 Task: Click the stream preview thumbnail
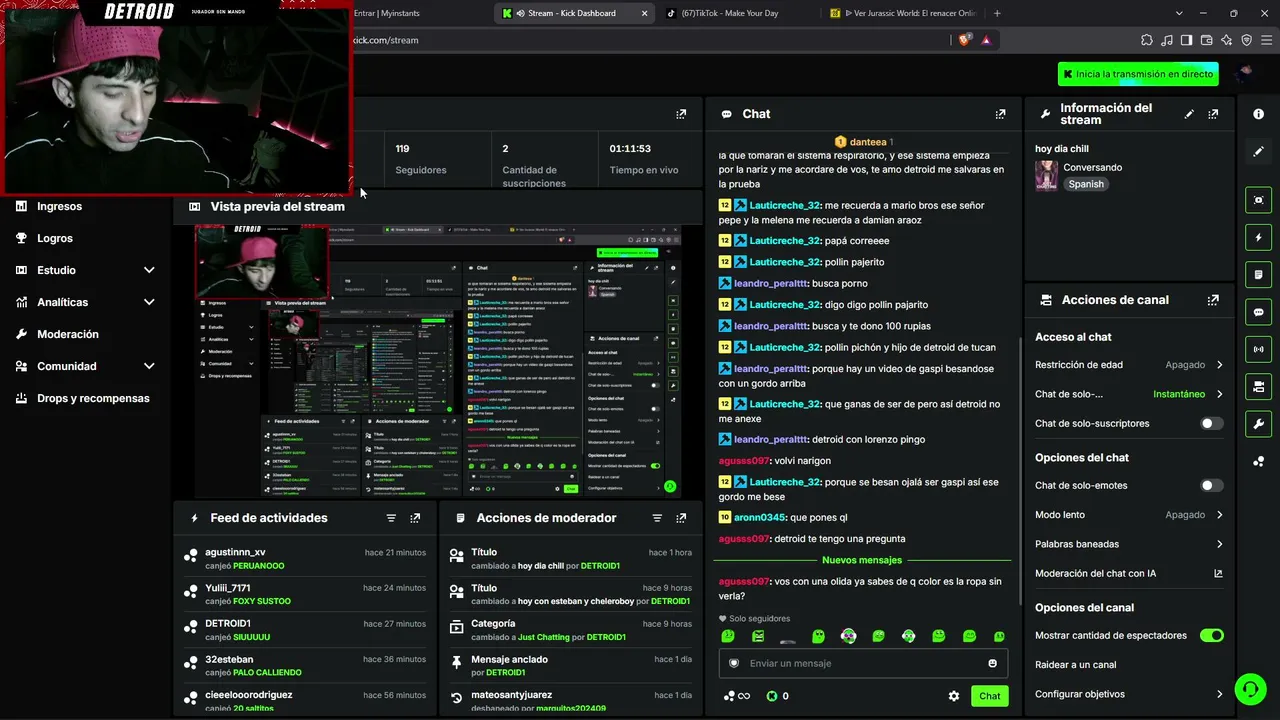(437, 361)
